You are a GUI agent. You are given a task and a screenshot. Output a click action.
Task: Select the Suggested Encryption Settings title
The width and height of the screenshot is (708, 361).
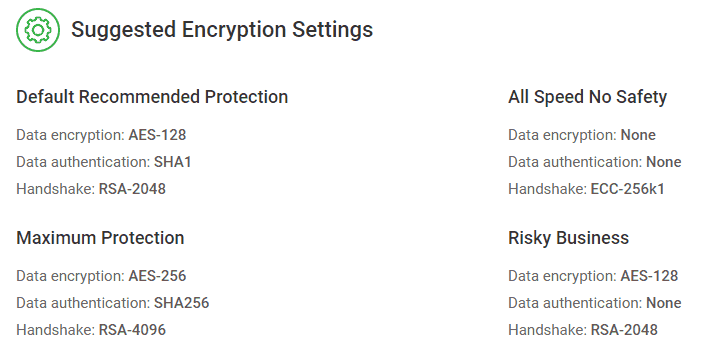(x=222, y=30)
